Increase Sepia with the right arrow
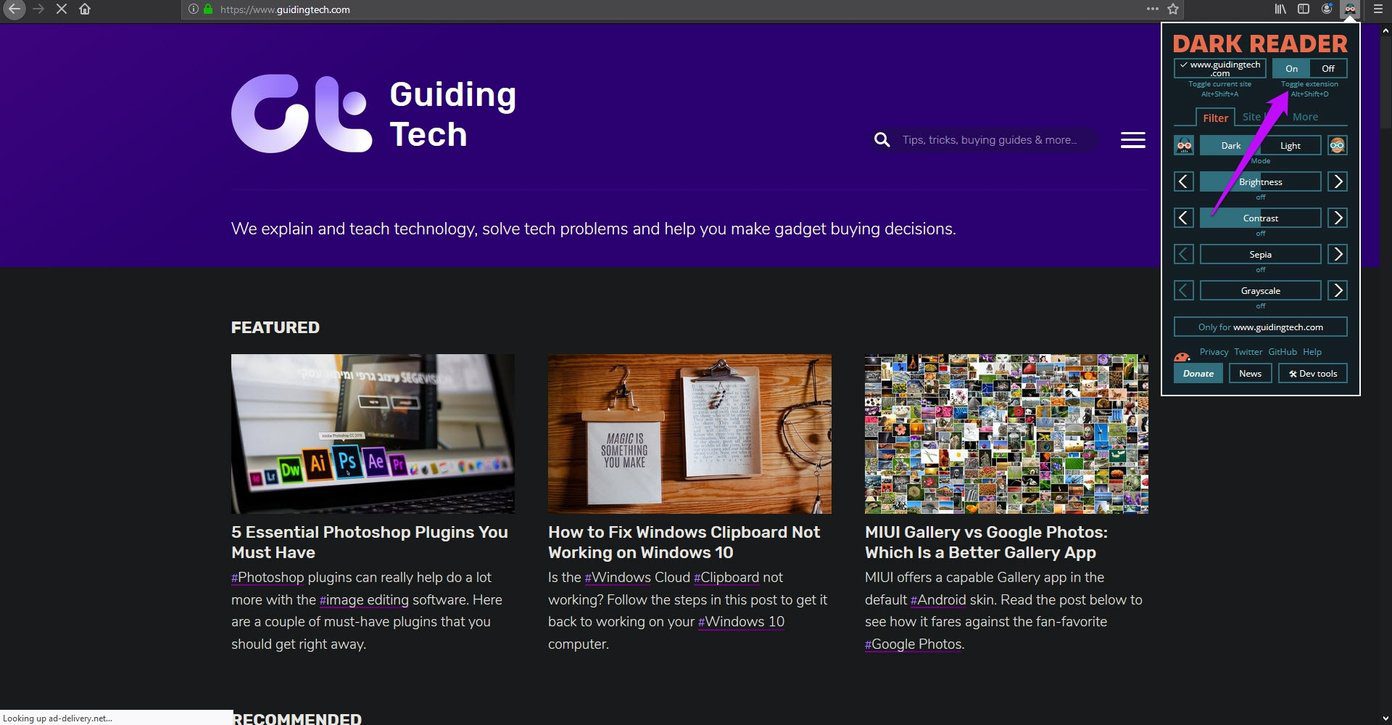1392x725 pixels. [x=1338, y=254]
